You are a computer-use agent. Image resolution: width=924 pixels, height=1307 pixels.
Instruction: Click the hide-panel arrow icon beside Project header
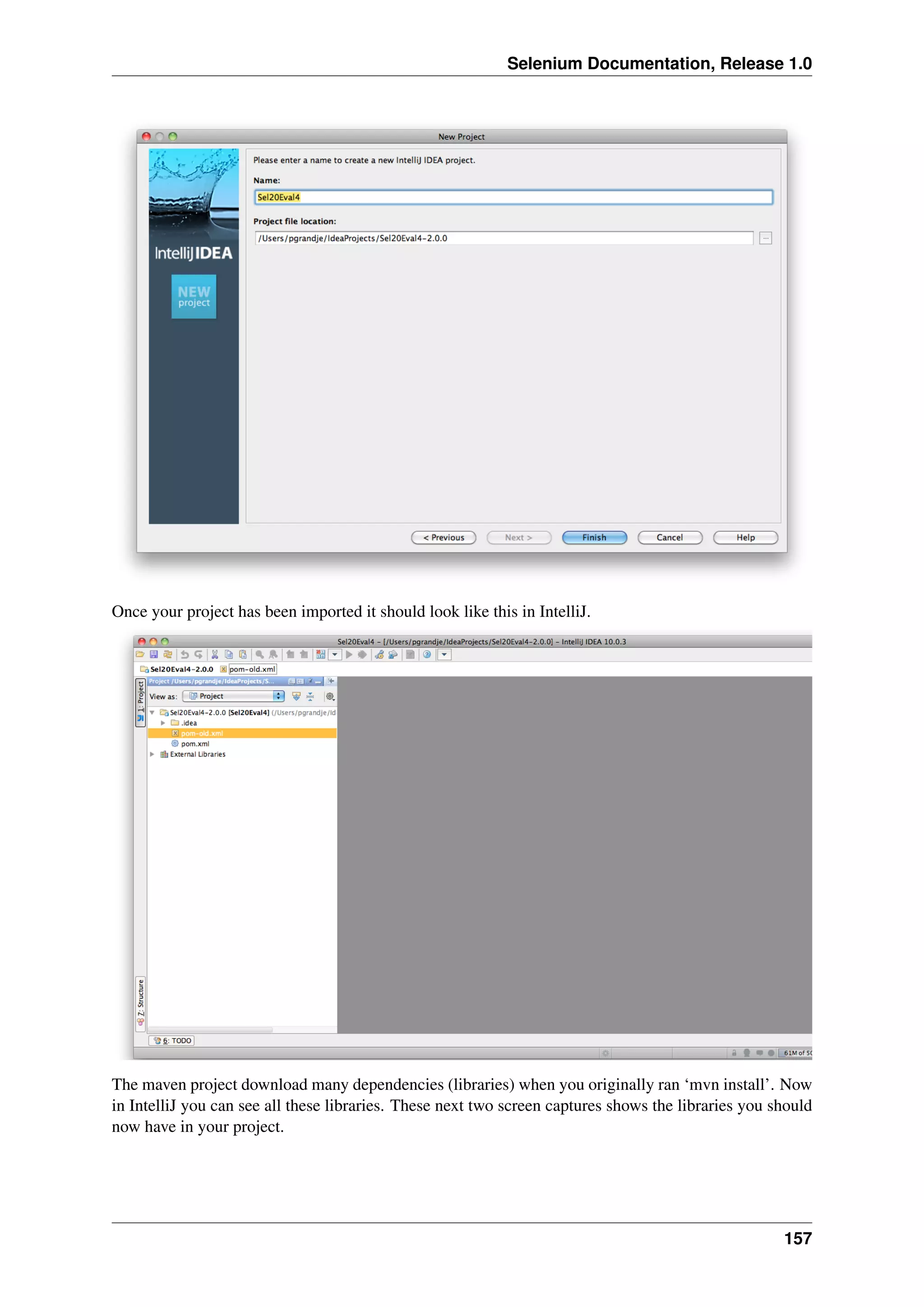[x=331, y=681]
